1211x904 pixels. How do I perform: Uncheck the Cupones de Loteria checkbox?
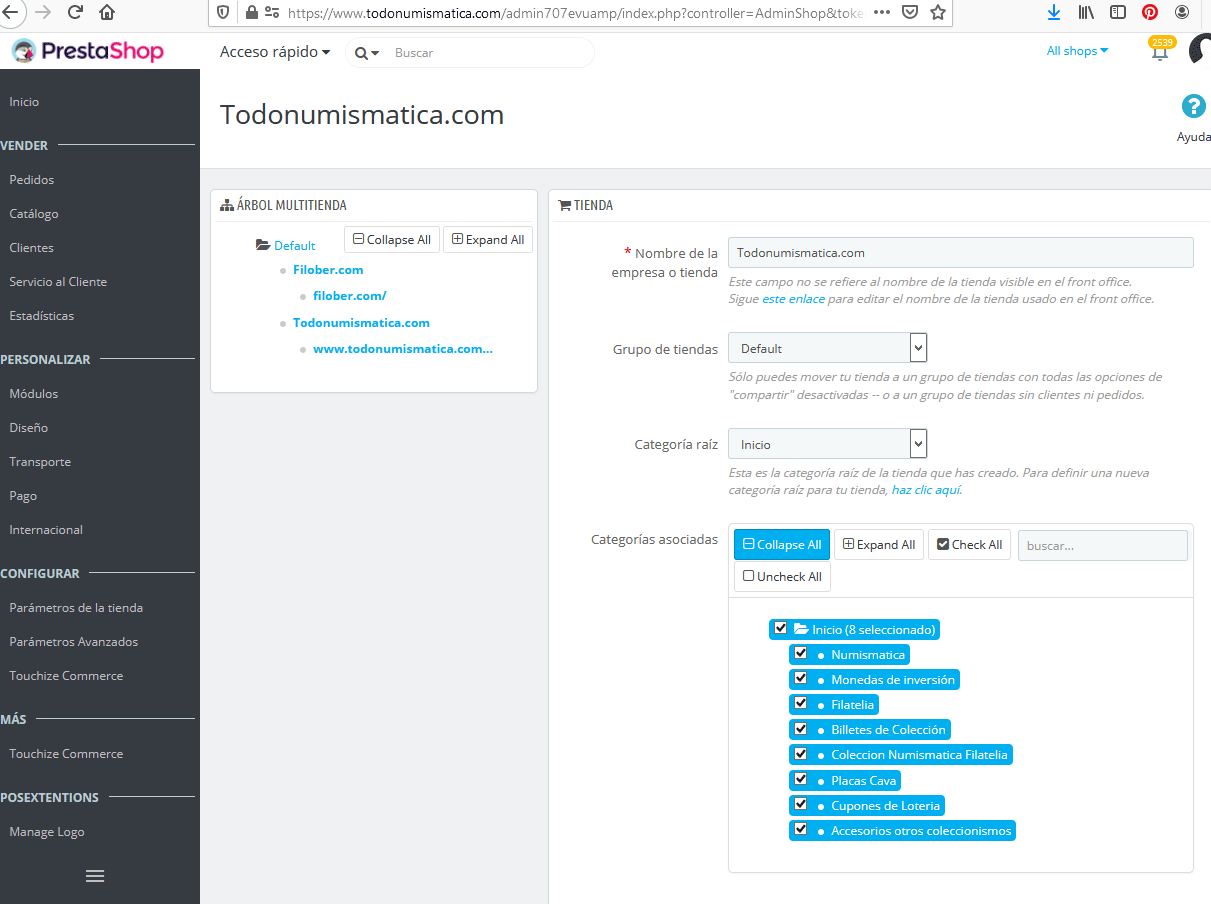point(800,804)
